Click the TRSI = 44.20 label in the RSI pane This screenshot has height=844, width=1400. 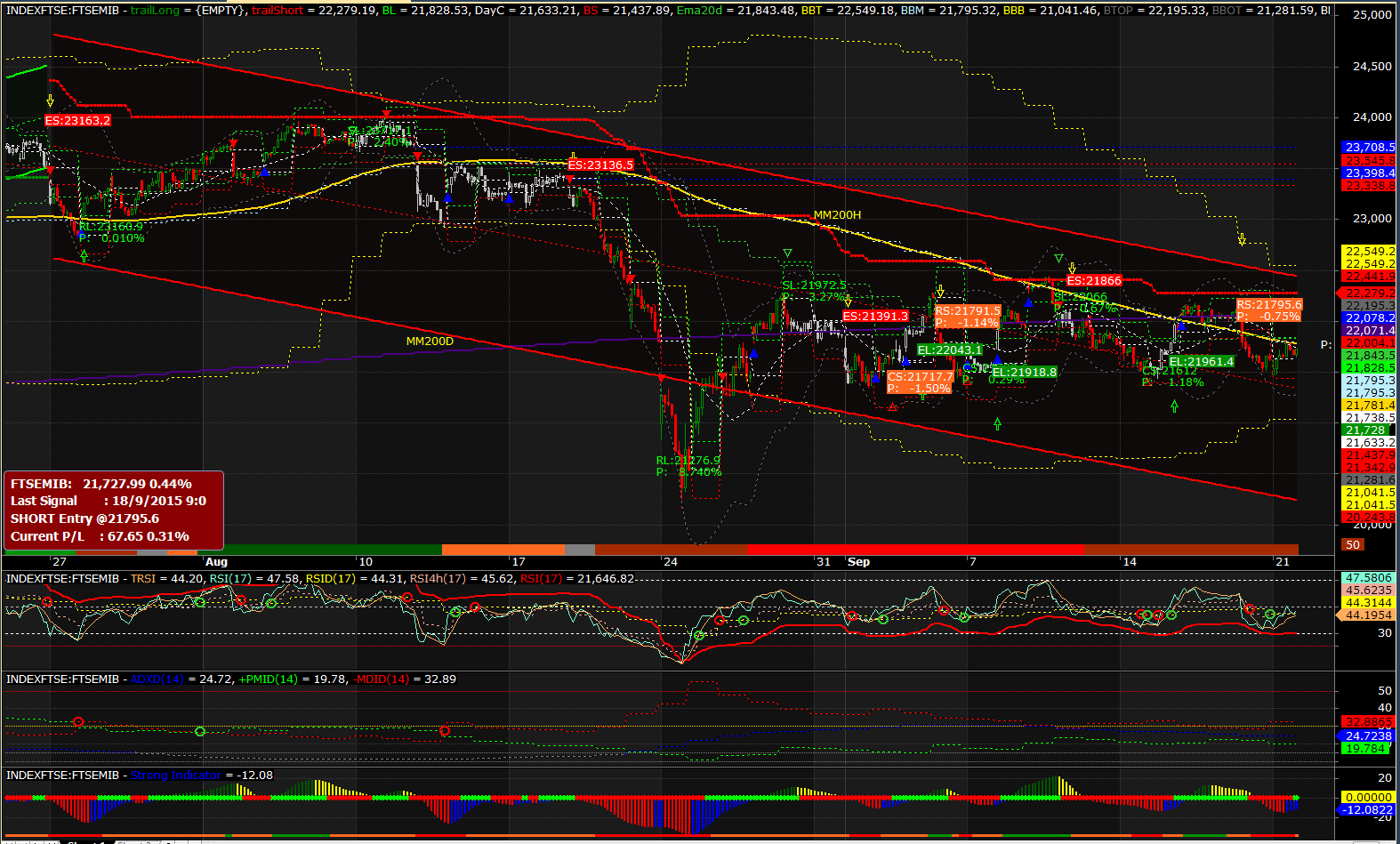(x=168, y=578)
